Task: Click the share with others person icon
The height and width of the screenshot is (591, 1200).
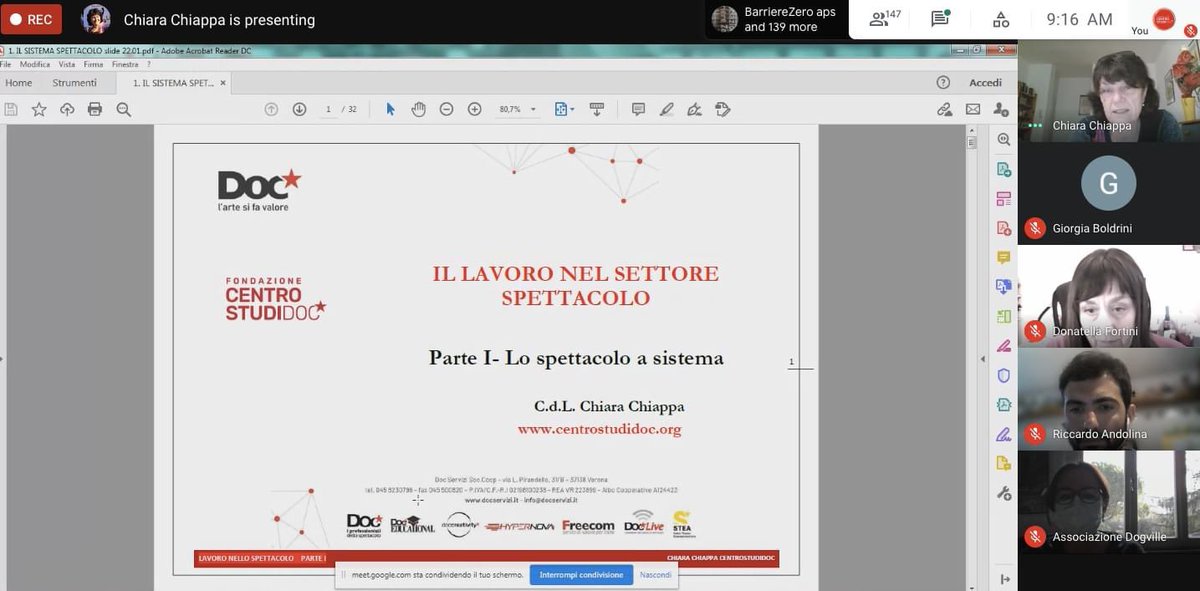Action: [1001, 109]
